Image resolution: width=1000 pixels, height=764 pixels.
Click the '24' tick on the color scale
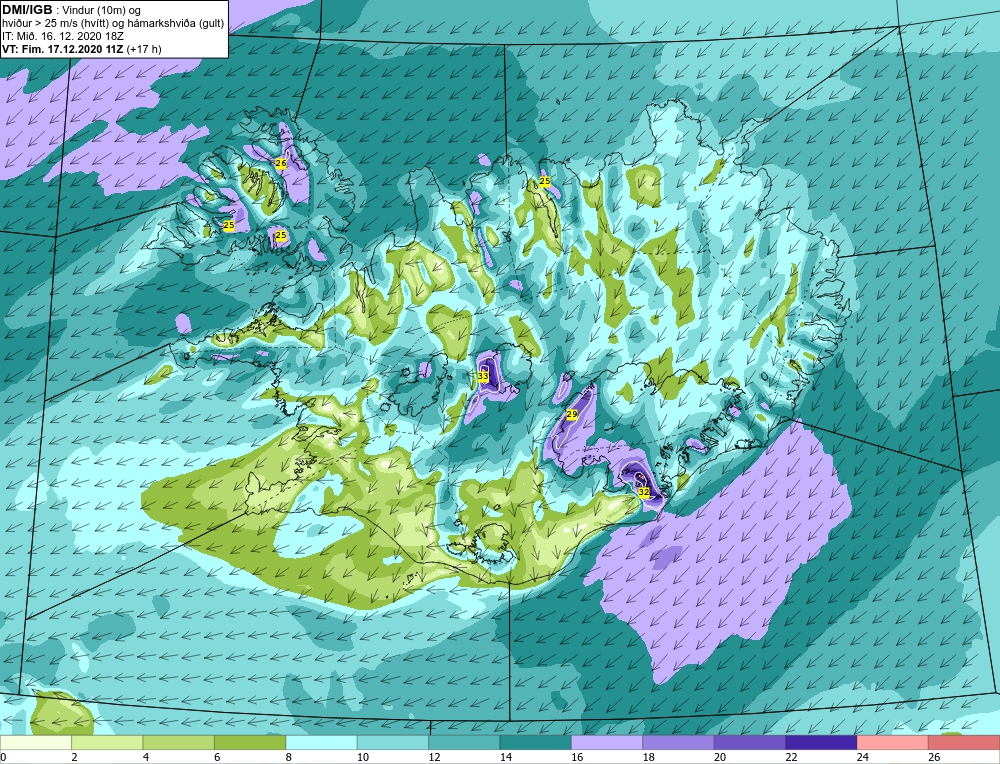tap(863, 757)
